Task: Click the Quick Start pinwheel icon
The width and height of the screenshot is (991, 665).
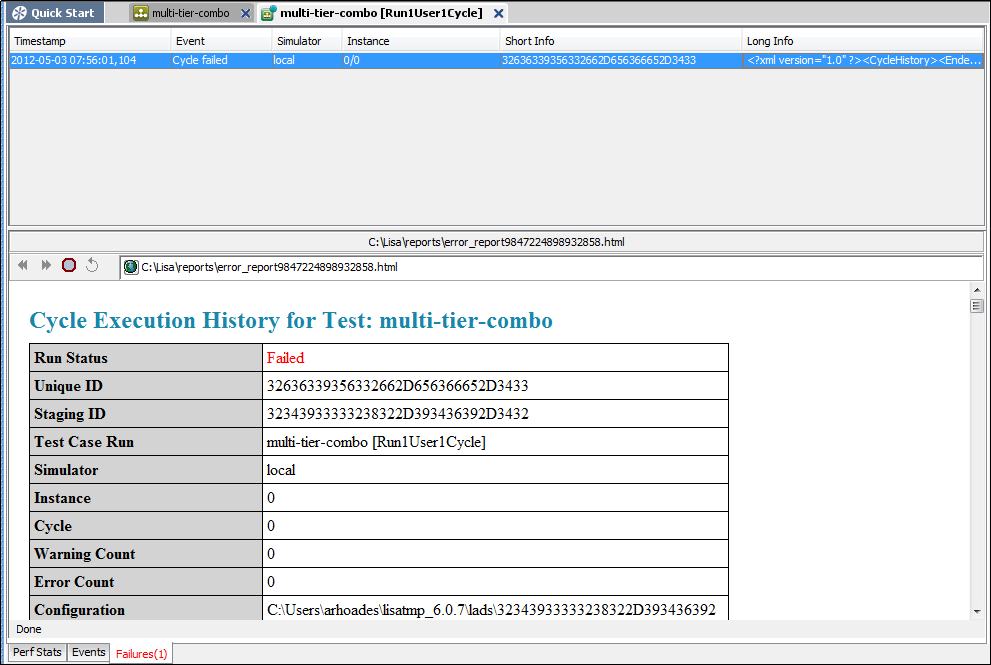Action: [x=18, y=12]
